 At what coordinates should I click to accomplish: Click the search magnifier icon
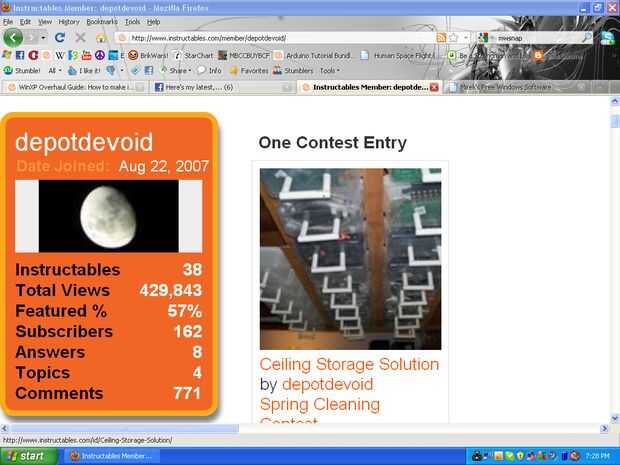587,38
